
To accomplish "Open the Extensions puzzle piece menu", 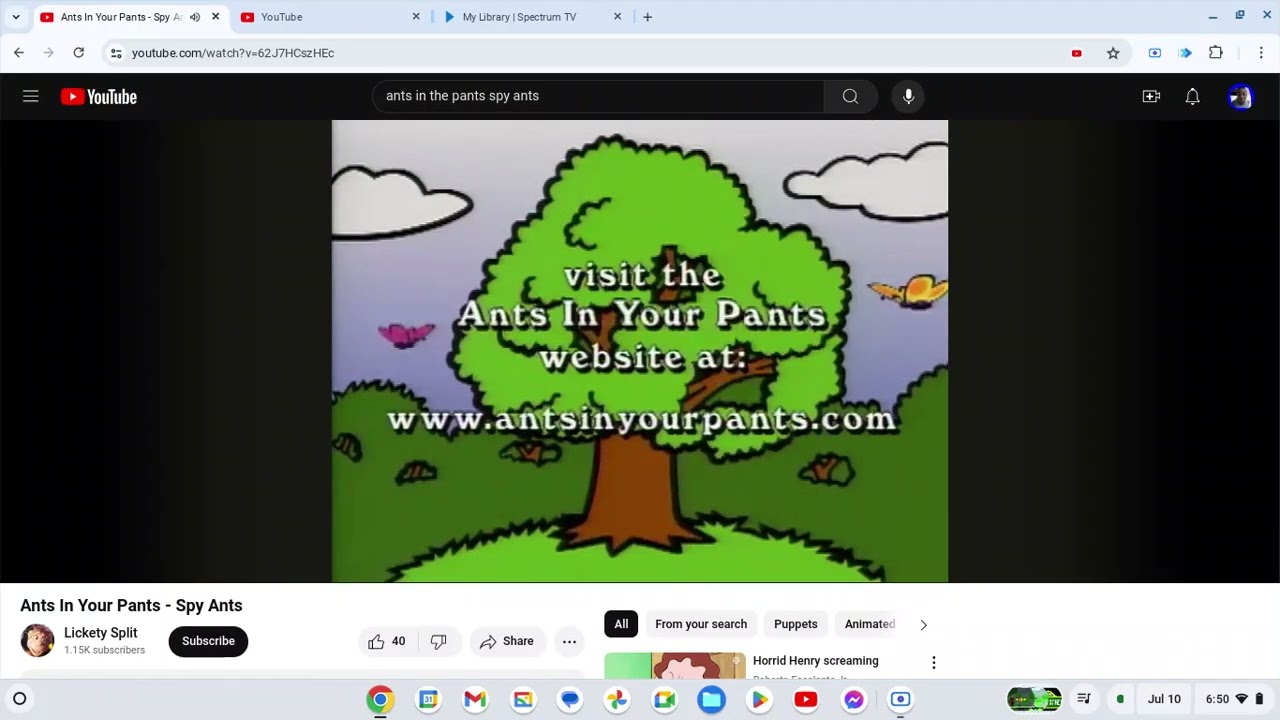I will (1216, 53).
